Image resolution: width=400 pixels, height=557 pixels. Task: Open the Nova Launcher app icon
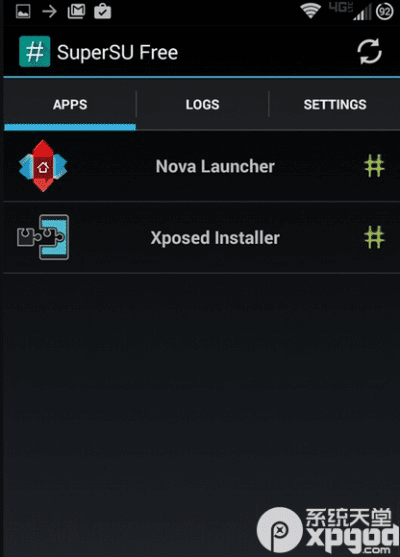click(x=43, y=166)
